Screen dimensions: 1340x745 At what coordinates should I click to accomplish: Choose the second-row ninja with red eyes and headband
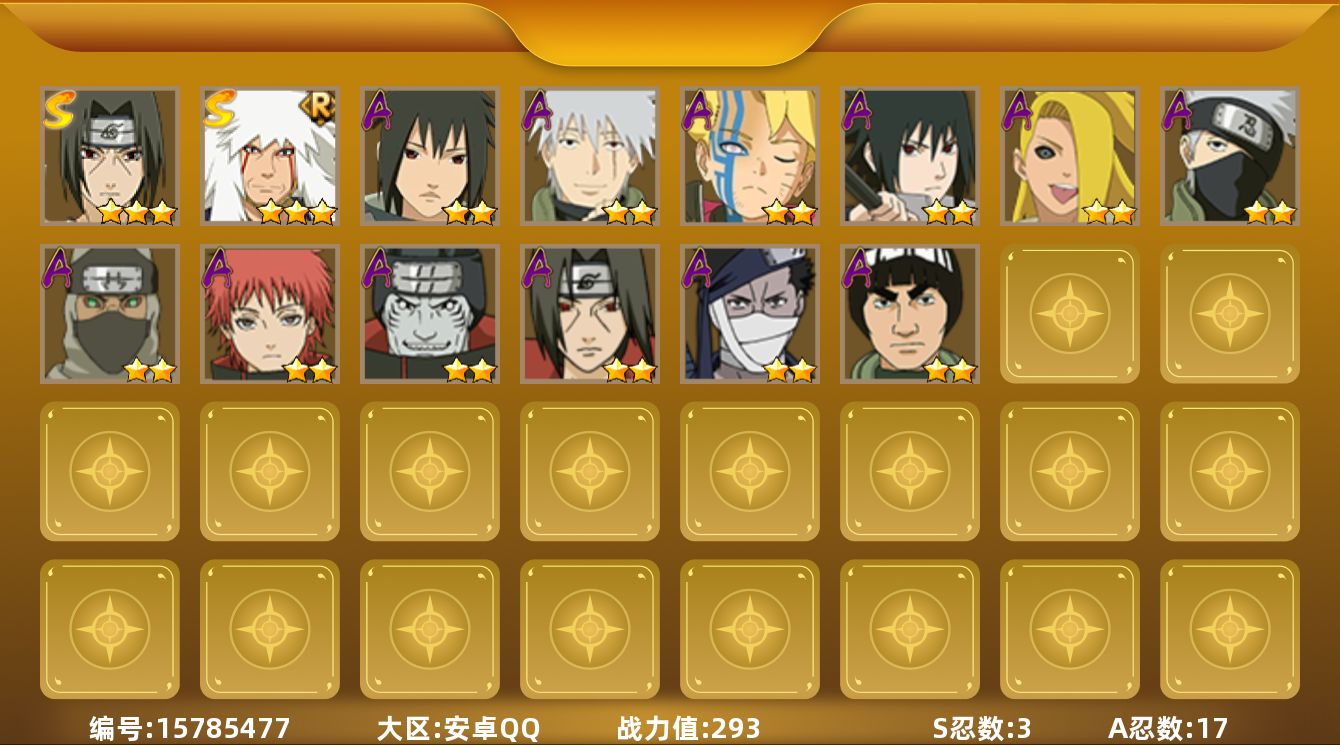point(590,314)
